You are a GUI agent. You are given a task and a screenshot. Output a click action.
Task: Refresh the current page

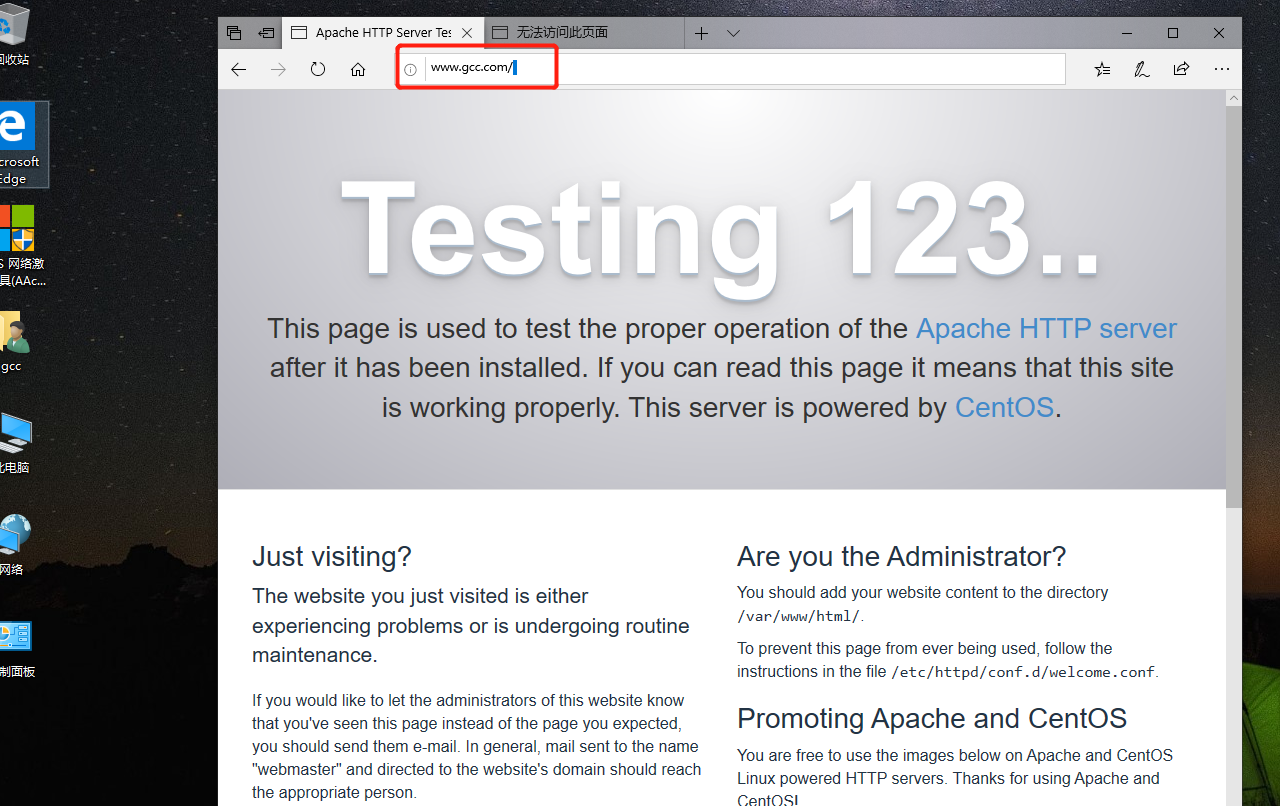coord(318,69)
